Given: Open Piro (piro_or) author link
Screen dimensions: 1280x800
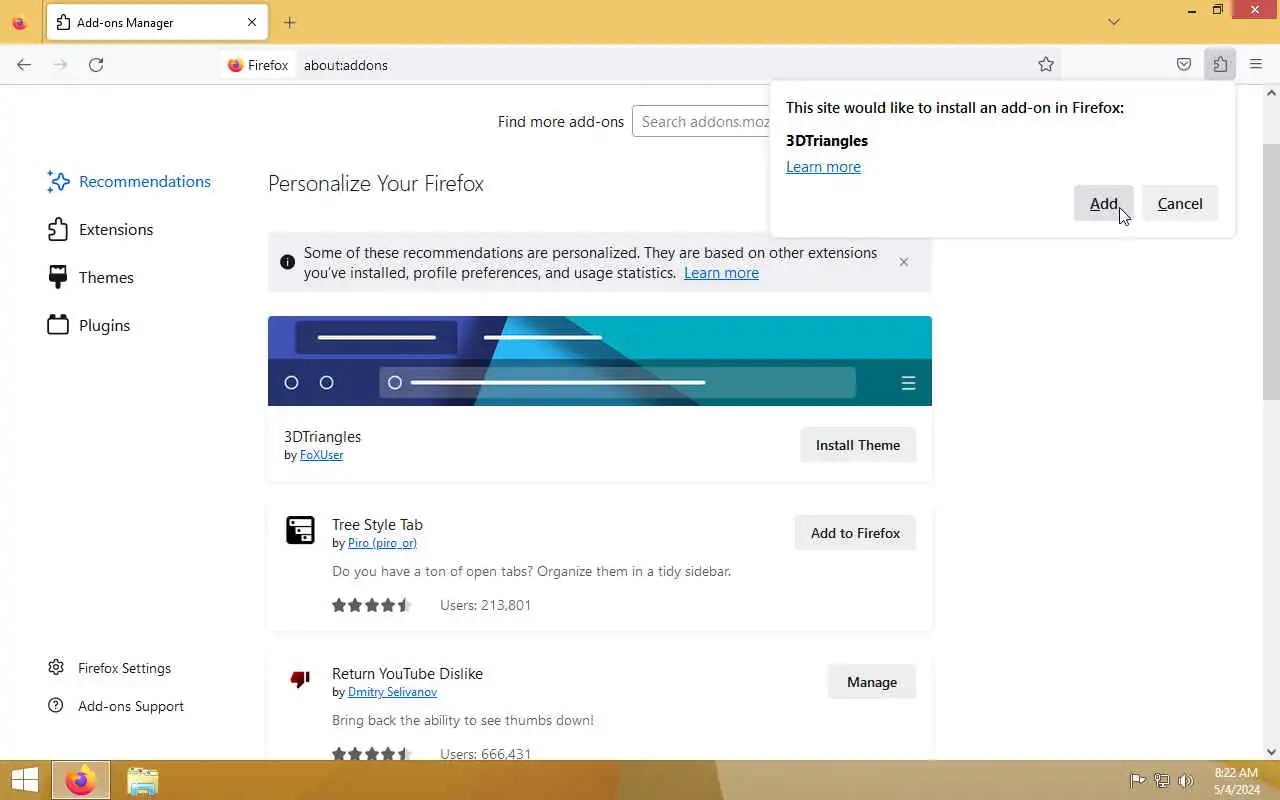Looking at the screenshot, I should click(x=382, y=543).
